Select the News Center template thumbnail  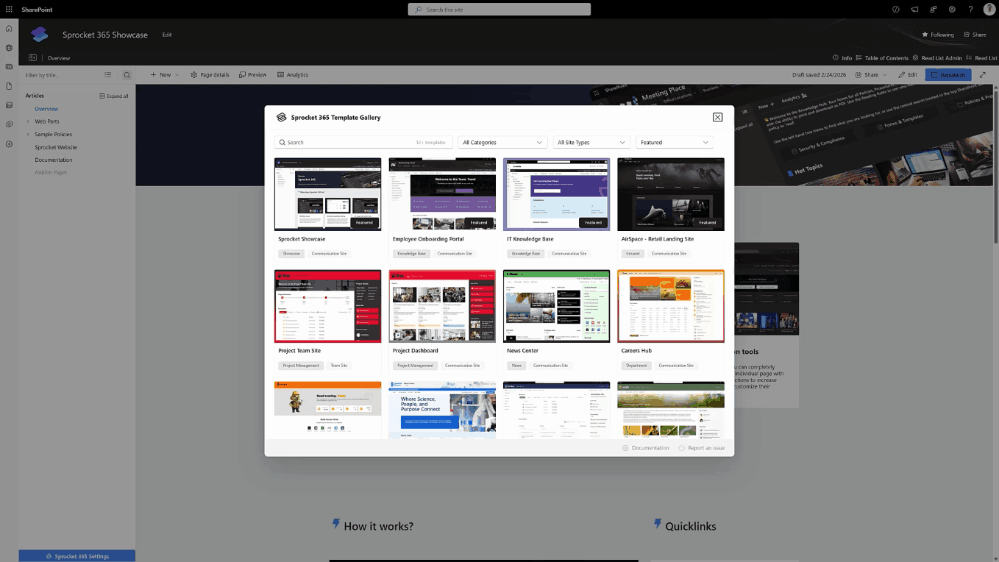click(556, 306)
